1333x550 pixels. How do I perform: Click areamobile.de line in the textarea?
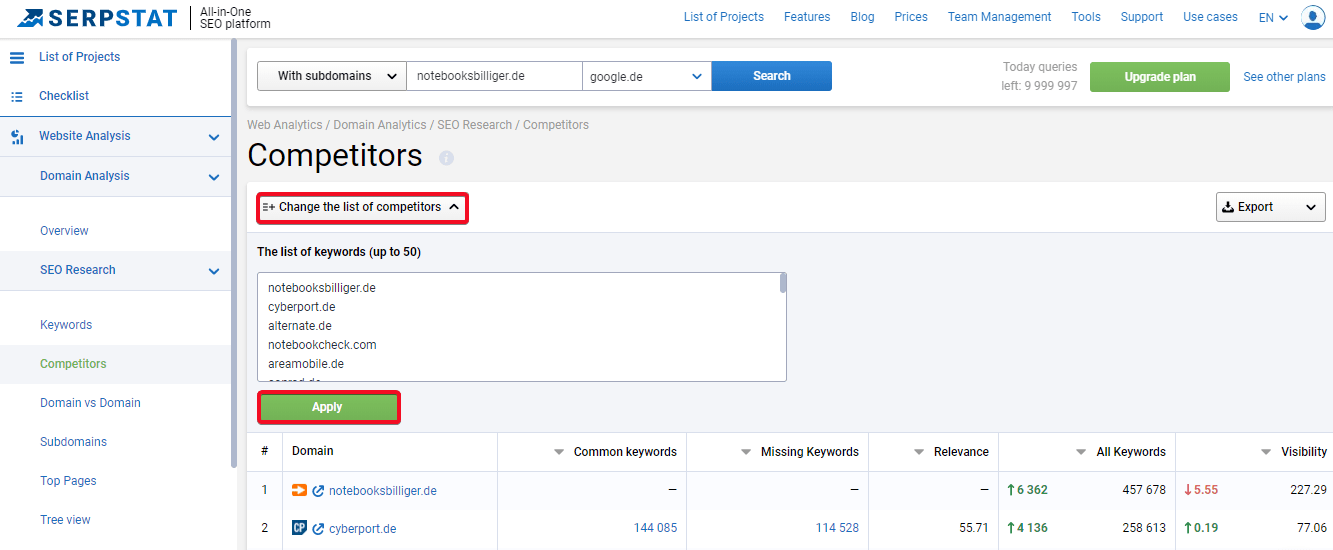(x=306, y=364)
